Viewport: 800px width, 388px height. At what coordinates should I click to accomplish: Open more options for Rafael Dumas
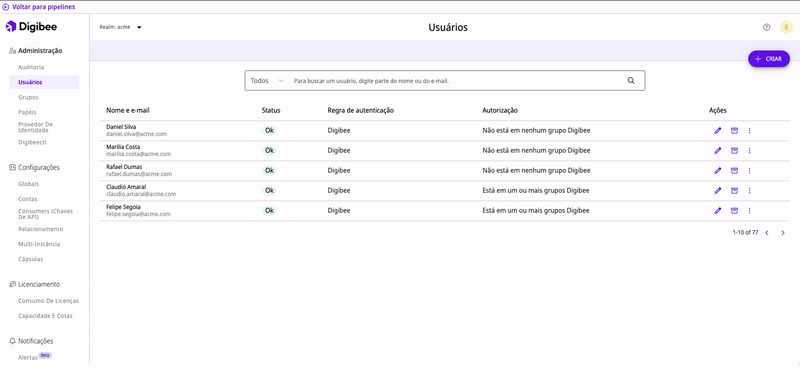coord(749,171)
